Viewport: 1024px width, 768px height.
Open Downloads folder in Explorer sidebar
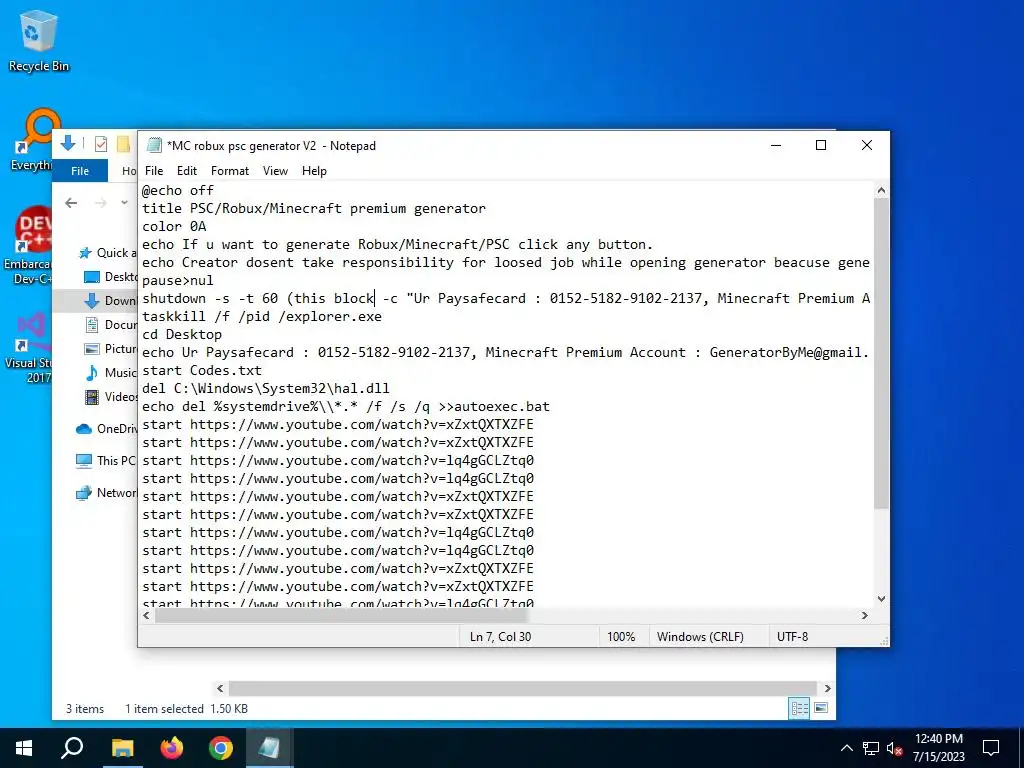pyautogui.click(x=111, y=300)
